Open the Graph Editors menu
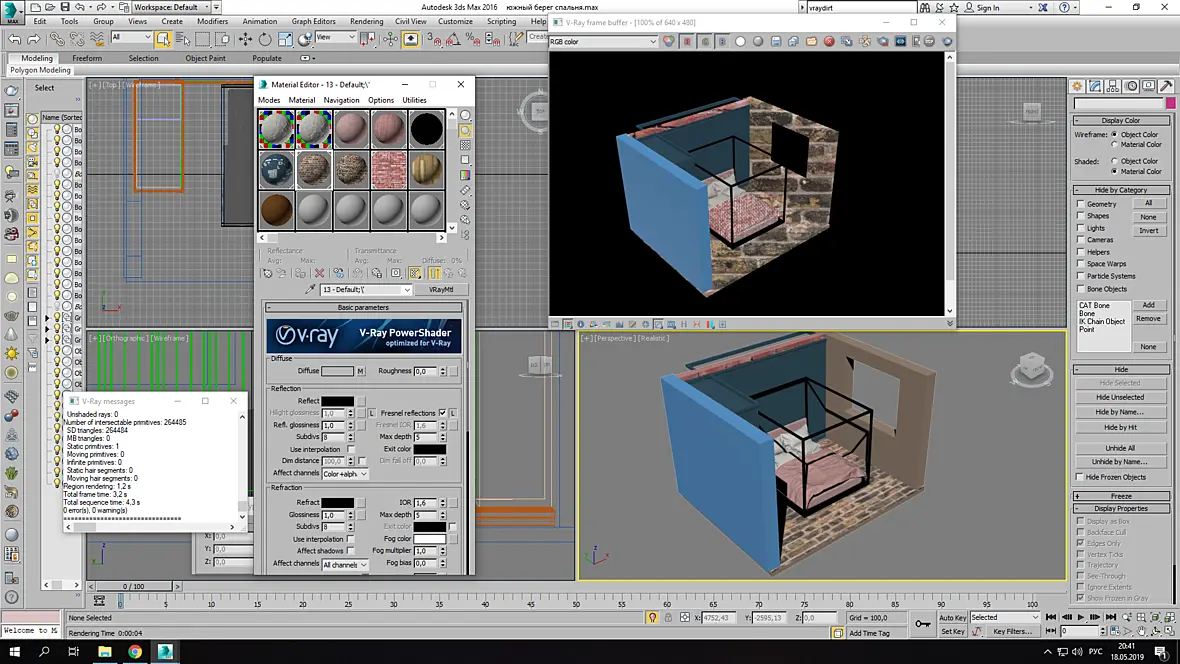The image size is (1180, 664). click(313, 21)
